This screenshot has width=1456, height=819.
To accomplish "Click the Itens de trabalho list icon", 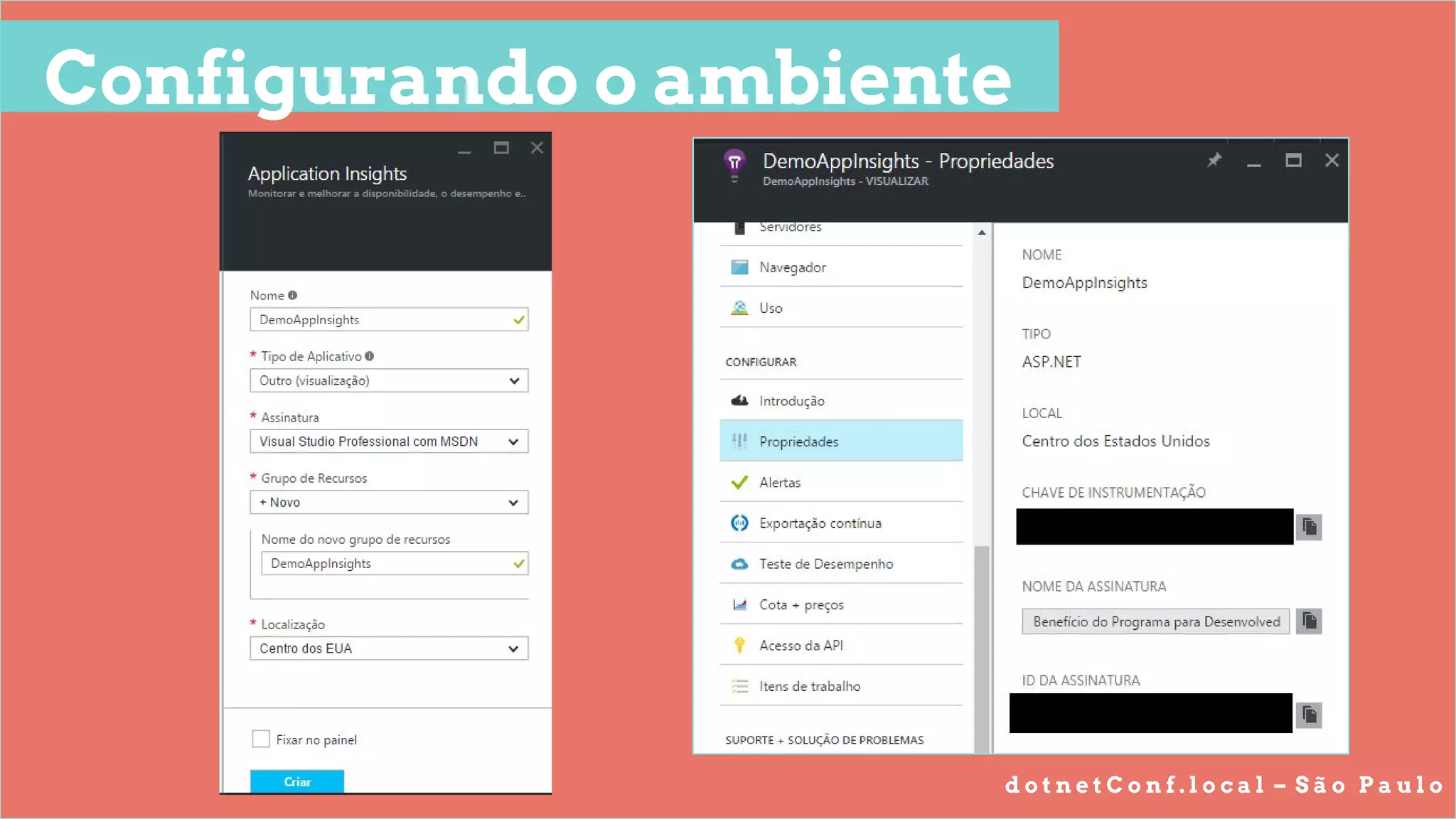I will [x=739, y=686].
